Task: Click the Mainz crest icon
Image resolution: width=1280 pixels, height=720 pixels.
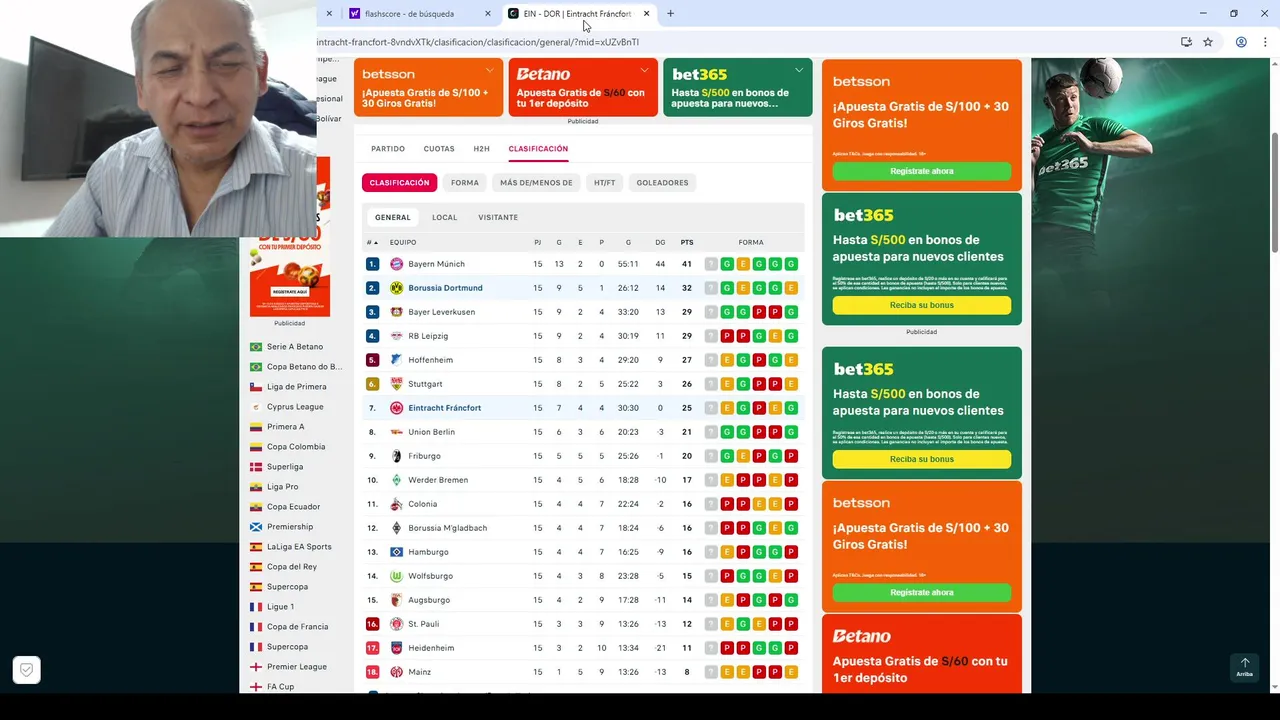Action: (x=396, y=672)
